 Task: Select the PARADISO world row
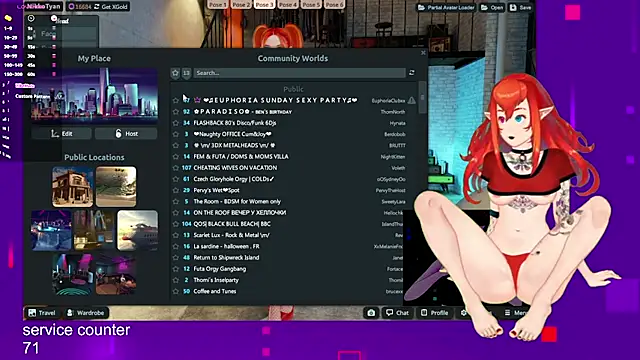[x=293, y=111]
